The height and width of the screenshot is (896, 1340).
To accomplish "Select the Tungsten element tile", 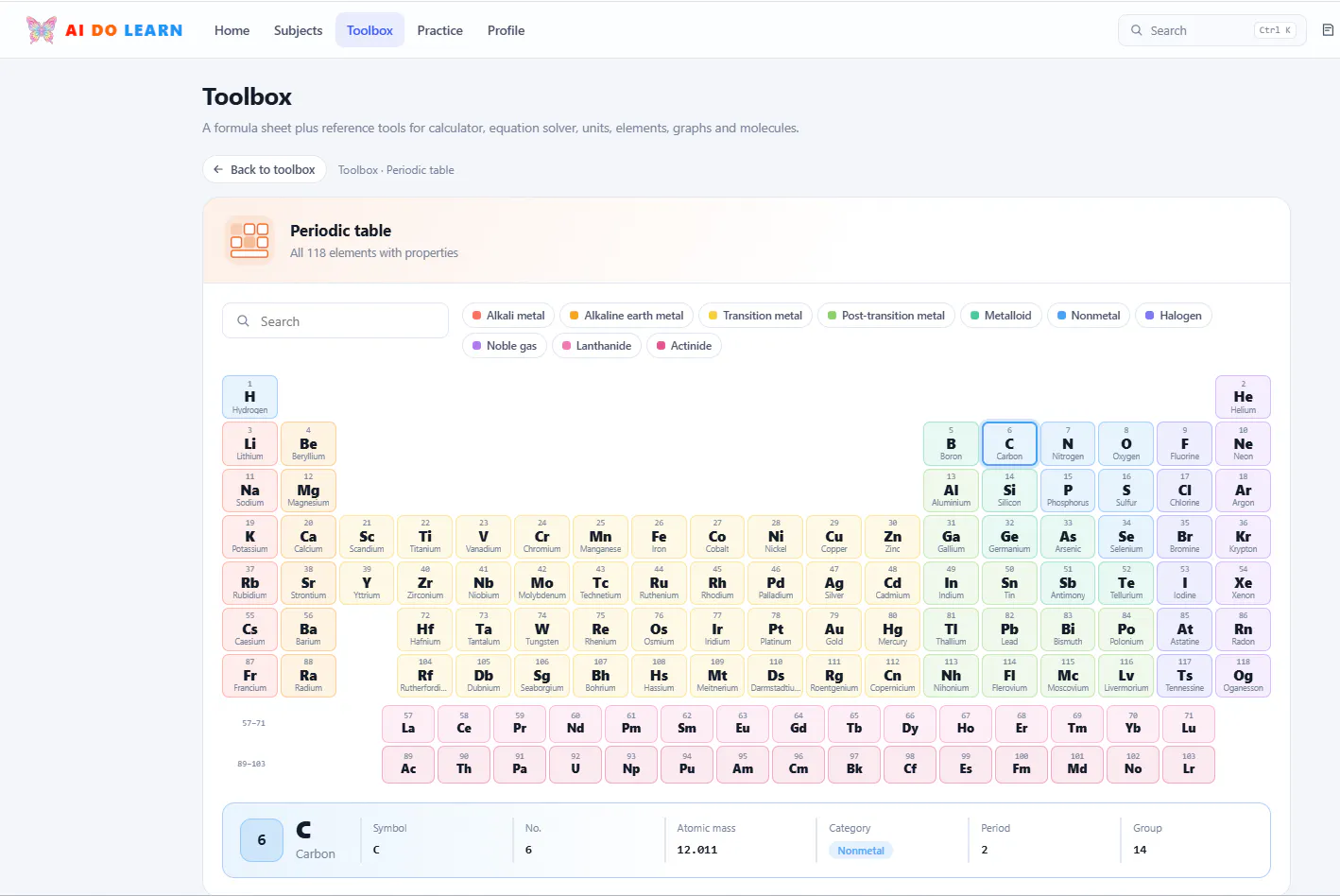I will [x=541, y=629].
